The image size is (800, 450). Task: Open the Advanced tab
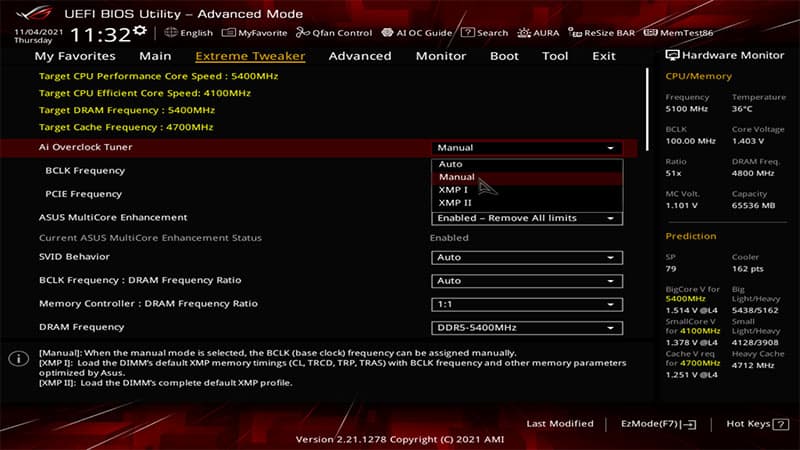pos(360,56)
